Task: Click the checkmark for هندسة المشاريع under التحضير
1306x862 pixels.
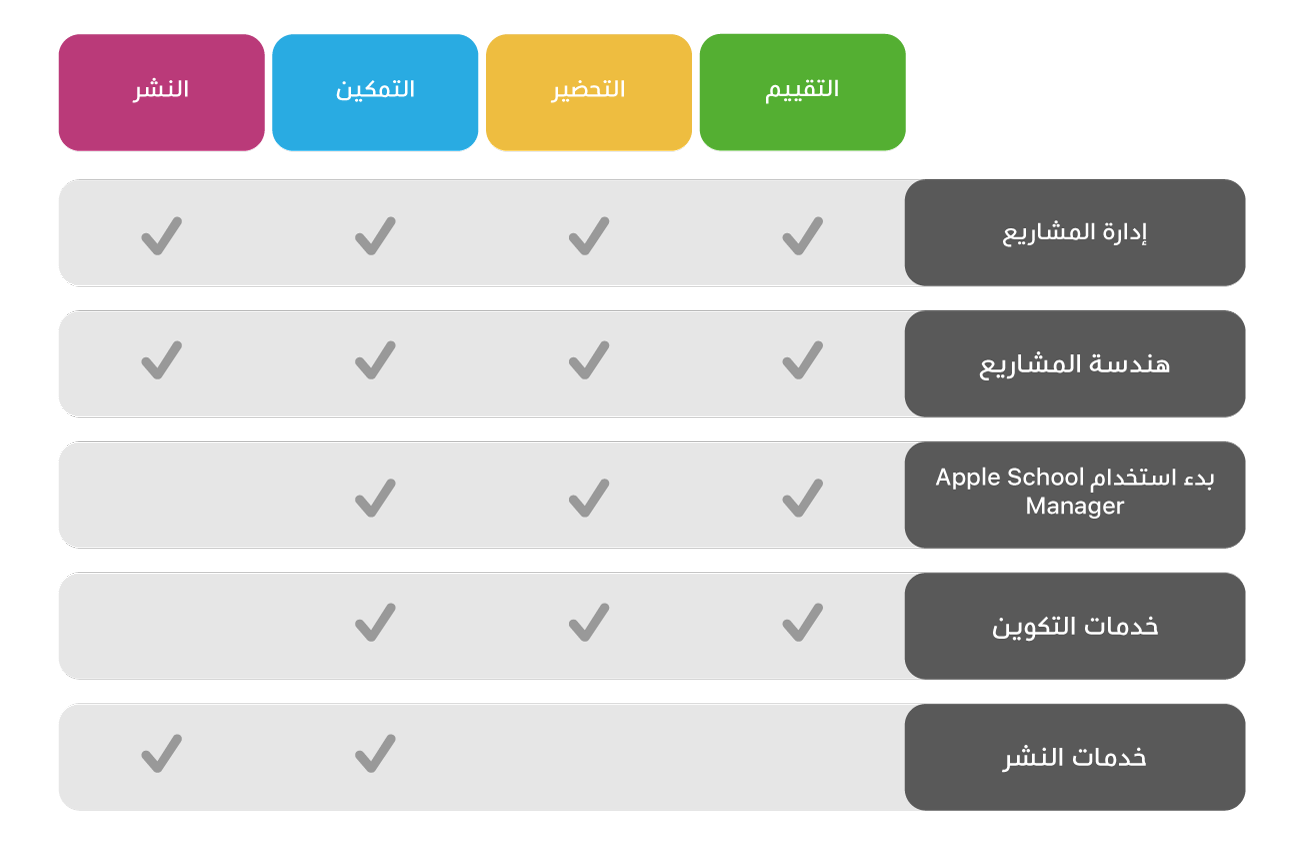Action: click(588, 361)
